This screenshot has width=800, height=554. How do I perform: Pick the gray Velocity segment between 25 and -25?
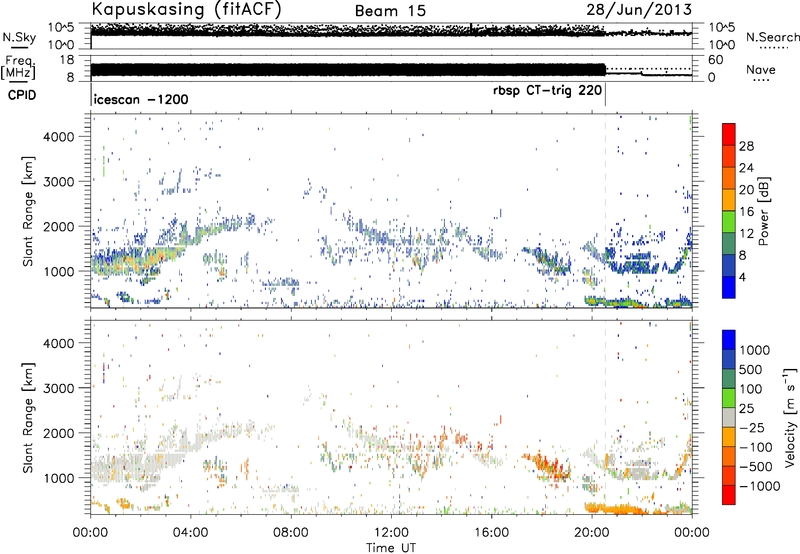(729, 417)
